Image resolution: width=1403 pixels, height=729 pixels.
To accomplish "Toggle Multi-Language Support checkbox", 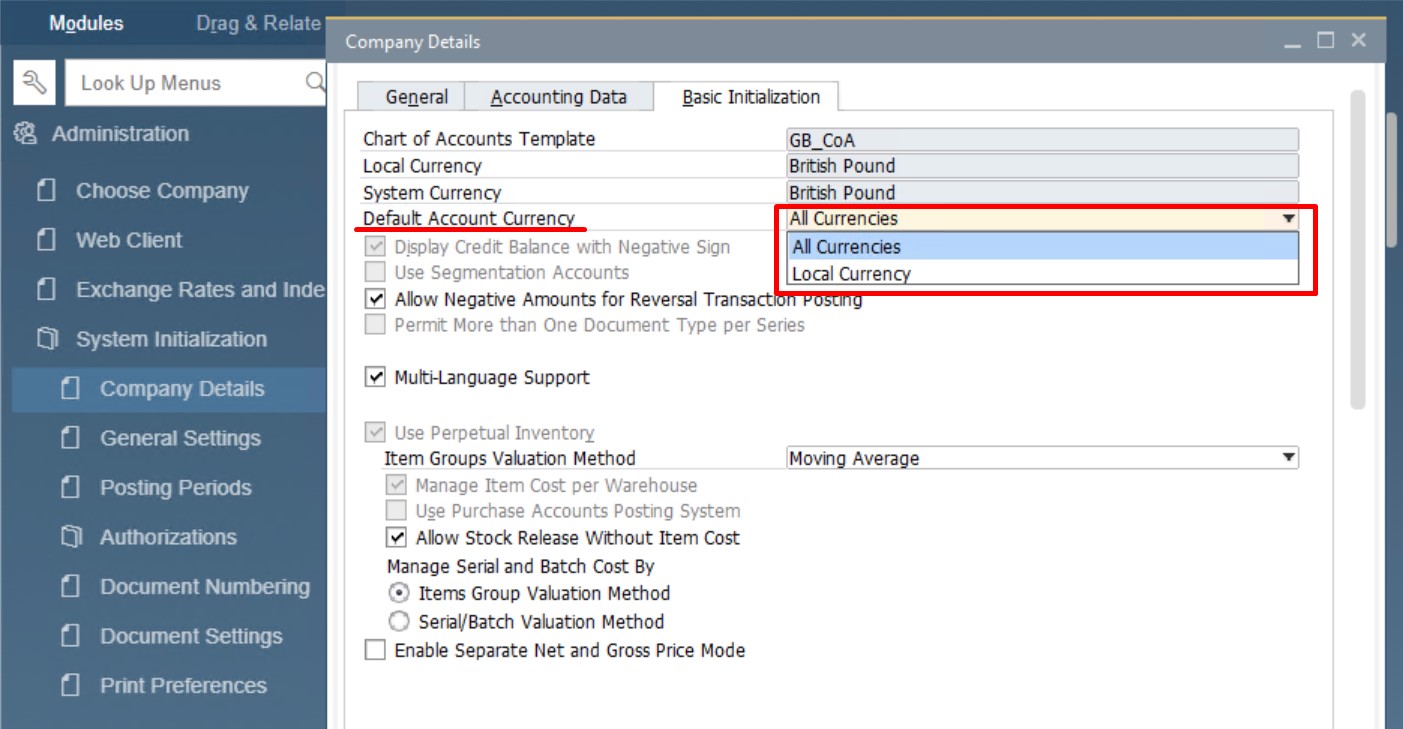I will pyautogui.click(x=375, y=377).
